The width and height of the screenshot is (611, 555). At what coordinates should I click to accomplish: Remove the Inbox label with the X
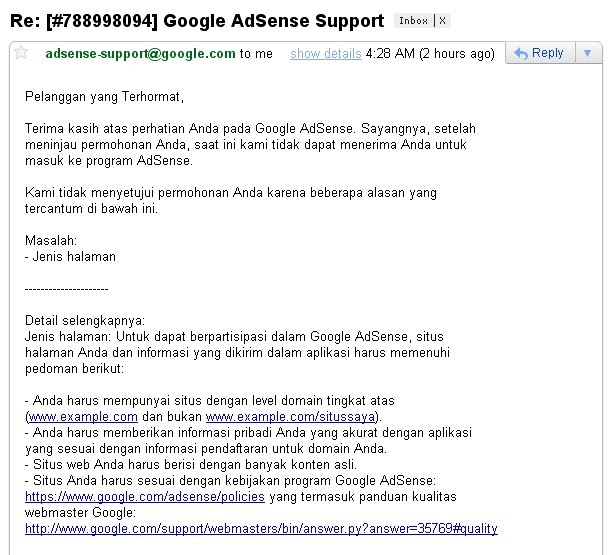tap(442, 21)
